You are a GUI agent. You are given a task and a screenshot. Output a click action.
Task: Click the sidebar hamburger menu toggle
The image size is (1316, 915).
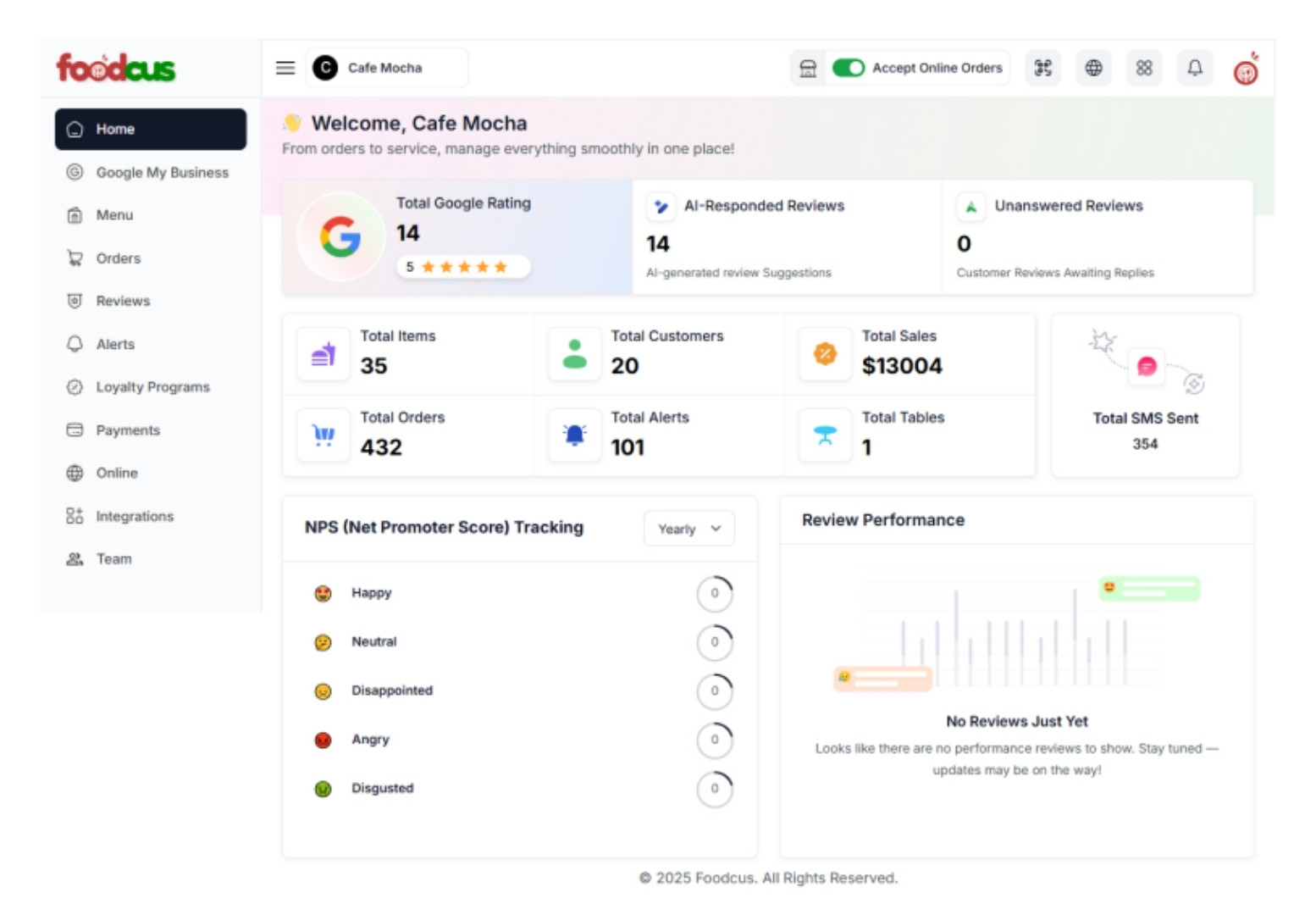tap(285, 68)
